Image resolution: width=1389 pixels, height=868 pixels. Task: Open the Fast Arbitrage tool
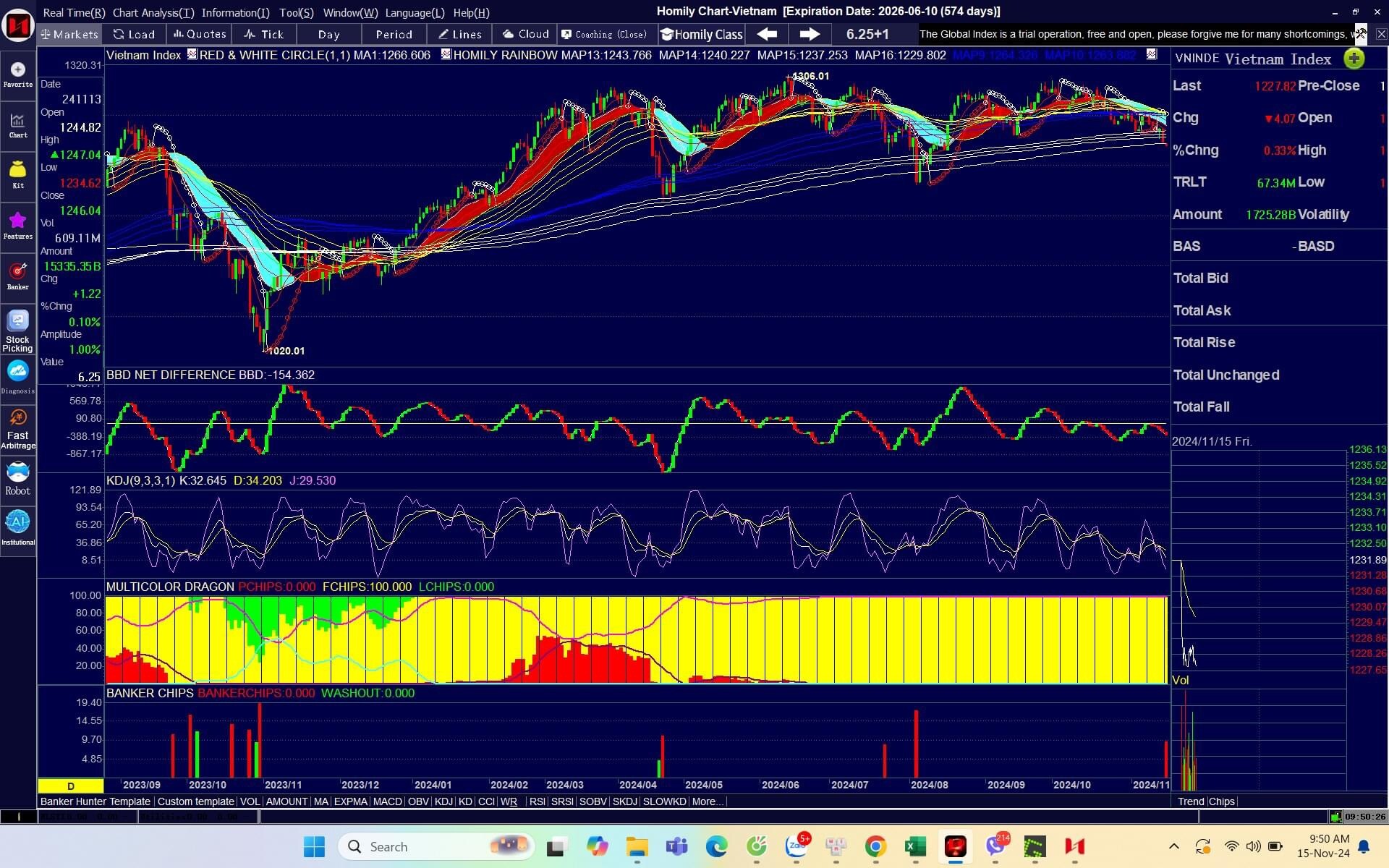click(18, 429)
